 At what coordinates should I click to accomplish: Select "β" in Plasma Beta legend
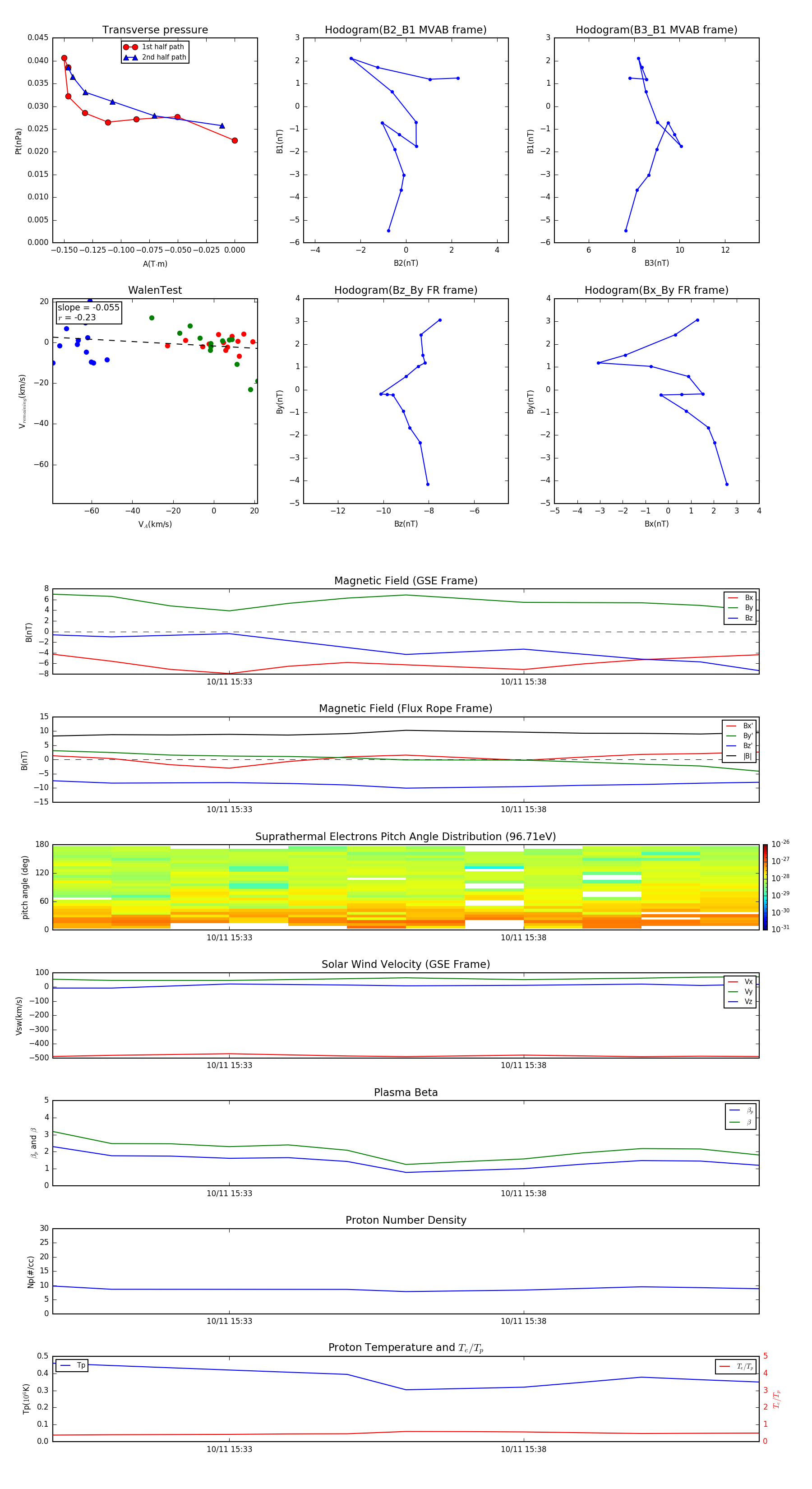point(741,1122)
